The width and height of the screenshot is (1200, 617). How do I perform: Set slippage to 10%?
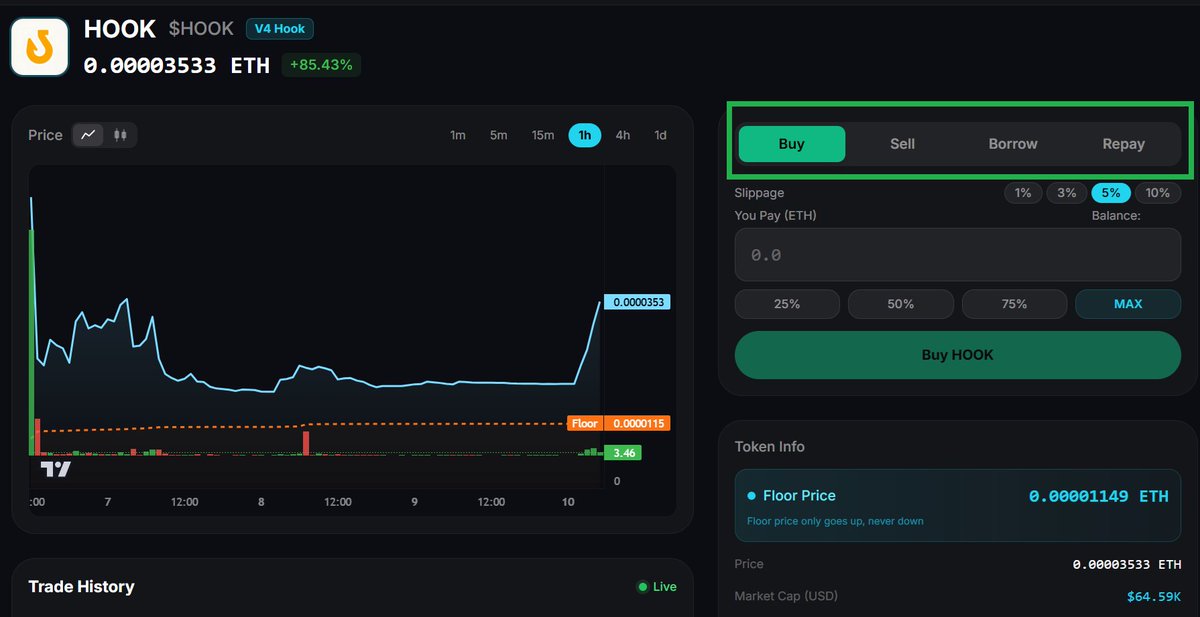pos(1158,193)
